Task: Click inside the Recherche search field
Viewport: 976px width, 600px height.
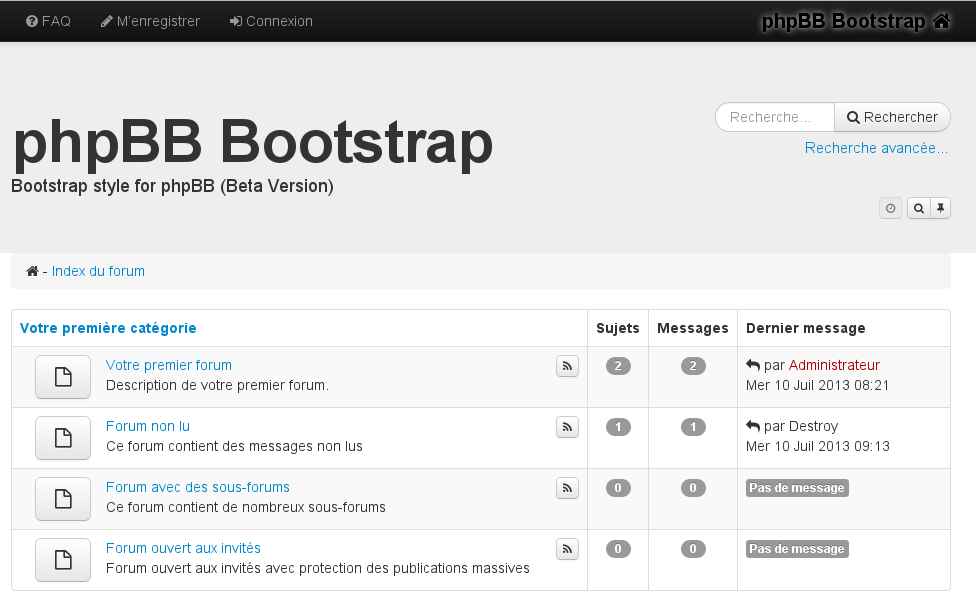Action: [774, 117]
